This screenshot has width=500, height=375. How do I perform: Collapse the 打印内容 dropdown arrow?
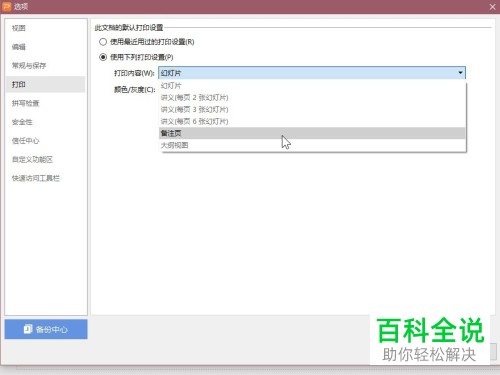(460, 73)
